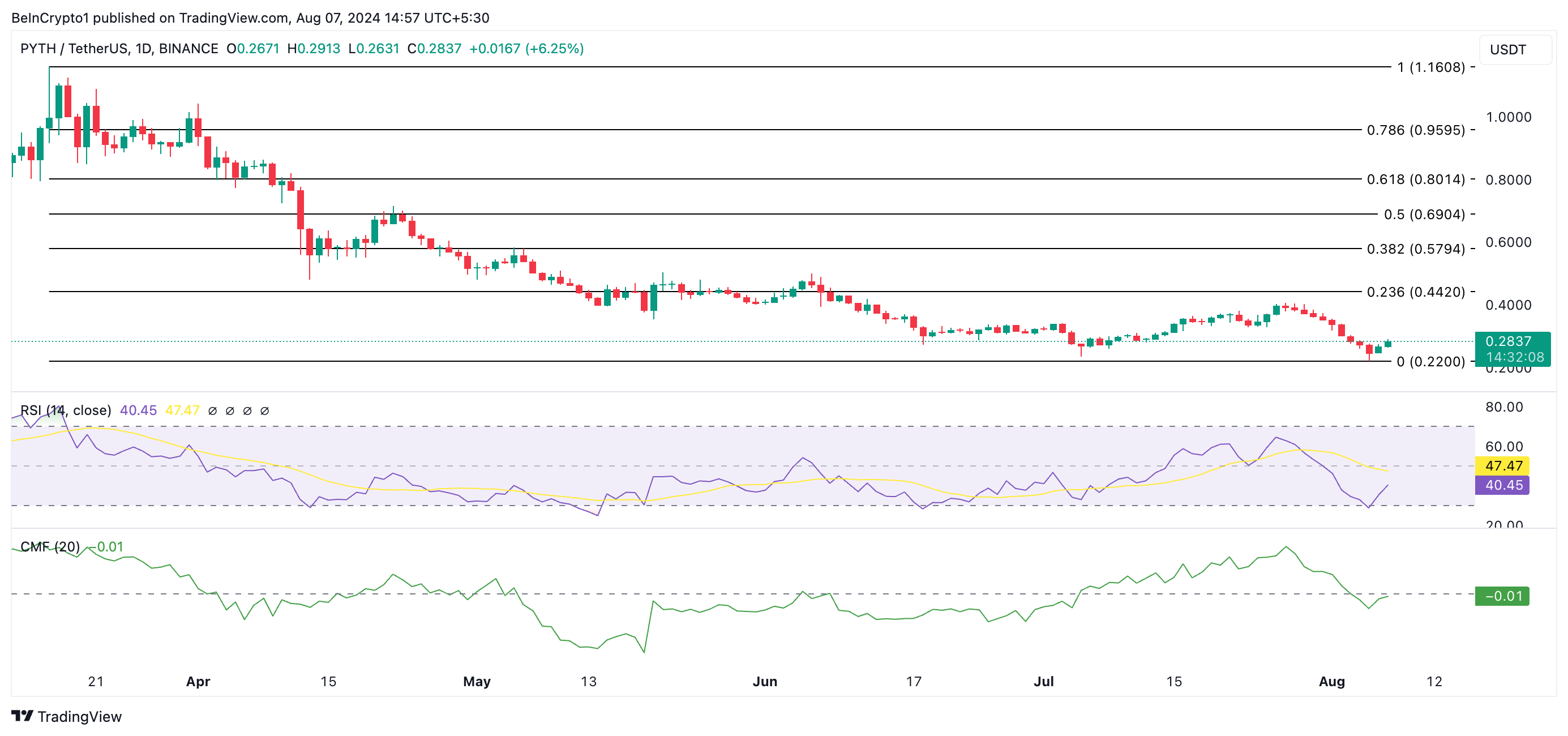The image size is (1568, 736).
Task: Click the 0.618 (0.8014) Fibonacci level label
Action: (1415, 179)
